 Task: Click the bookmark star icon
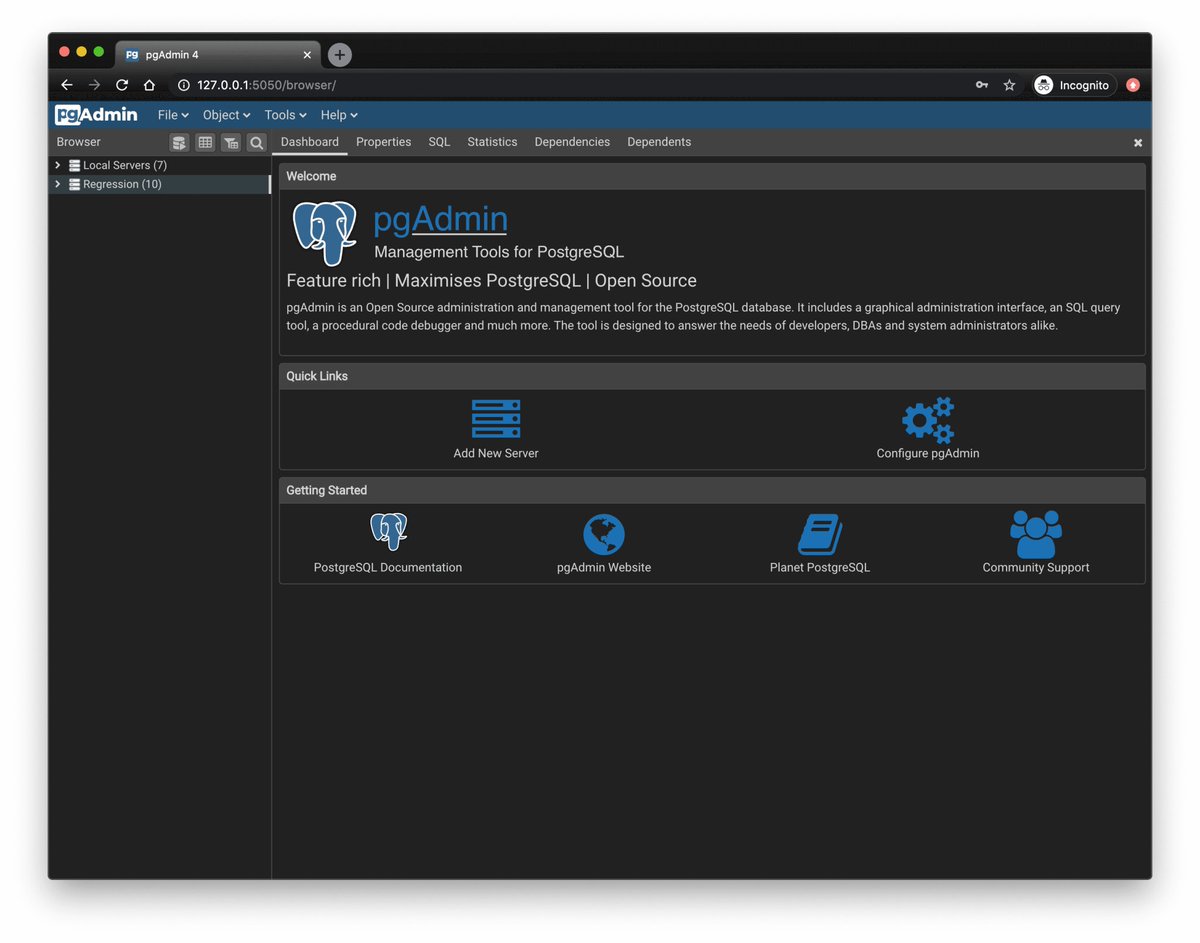point(1010,85)
